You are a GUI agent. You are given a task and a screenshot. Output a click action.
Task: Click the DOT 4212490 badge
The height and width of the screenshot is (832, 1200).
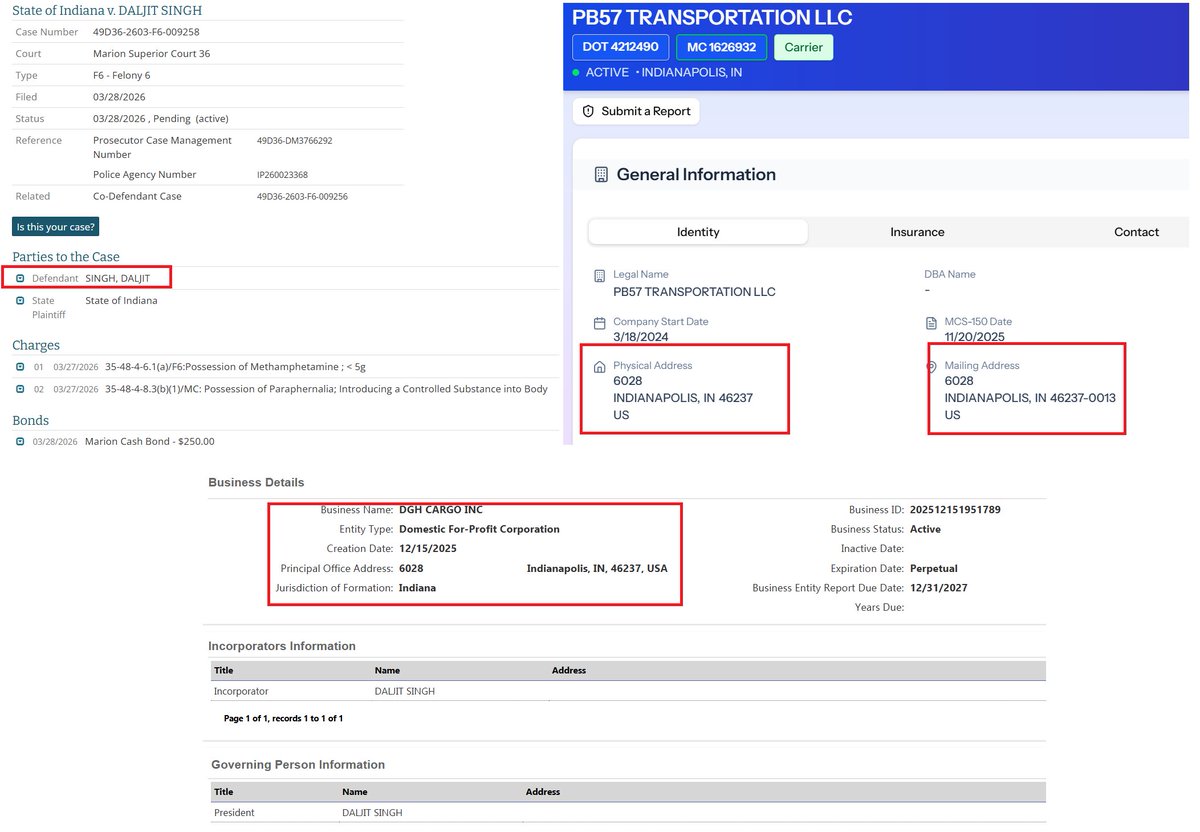click(621, 47)
